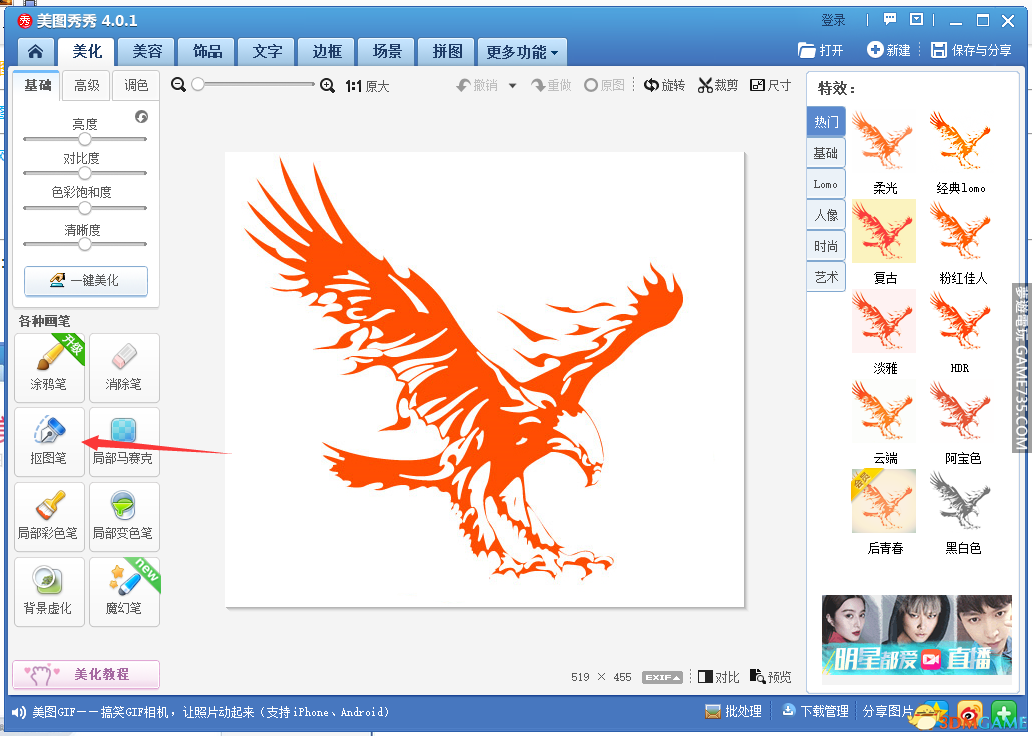
Task: Click the 保存与分享 save and share button
Action: pos(971,50)
